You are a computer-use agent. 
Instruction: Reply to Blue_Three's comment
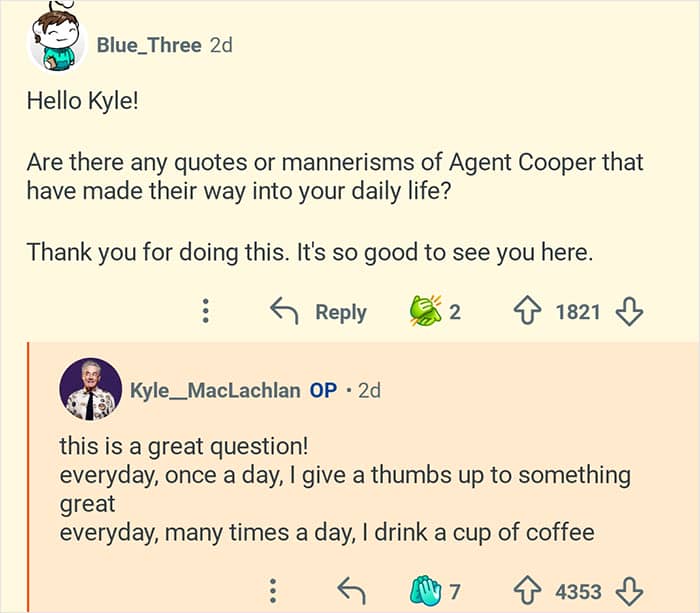[x=340, y=312]
